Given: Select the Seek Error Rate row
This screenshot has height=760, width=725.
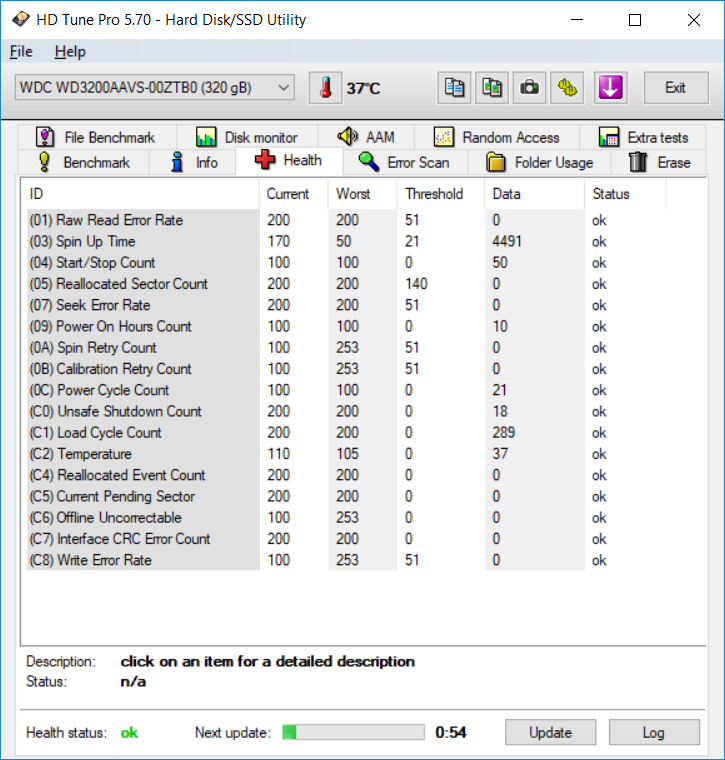Looking at the screenshot, I should tap(347, 305).
